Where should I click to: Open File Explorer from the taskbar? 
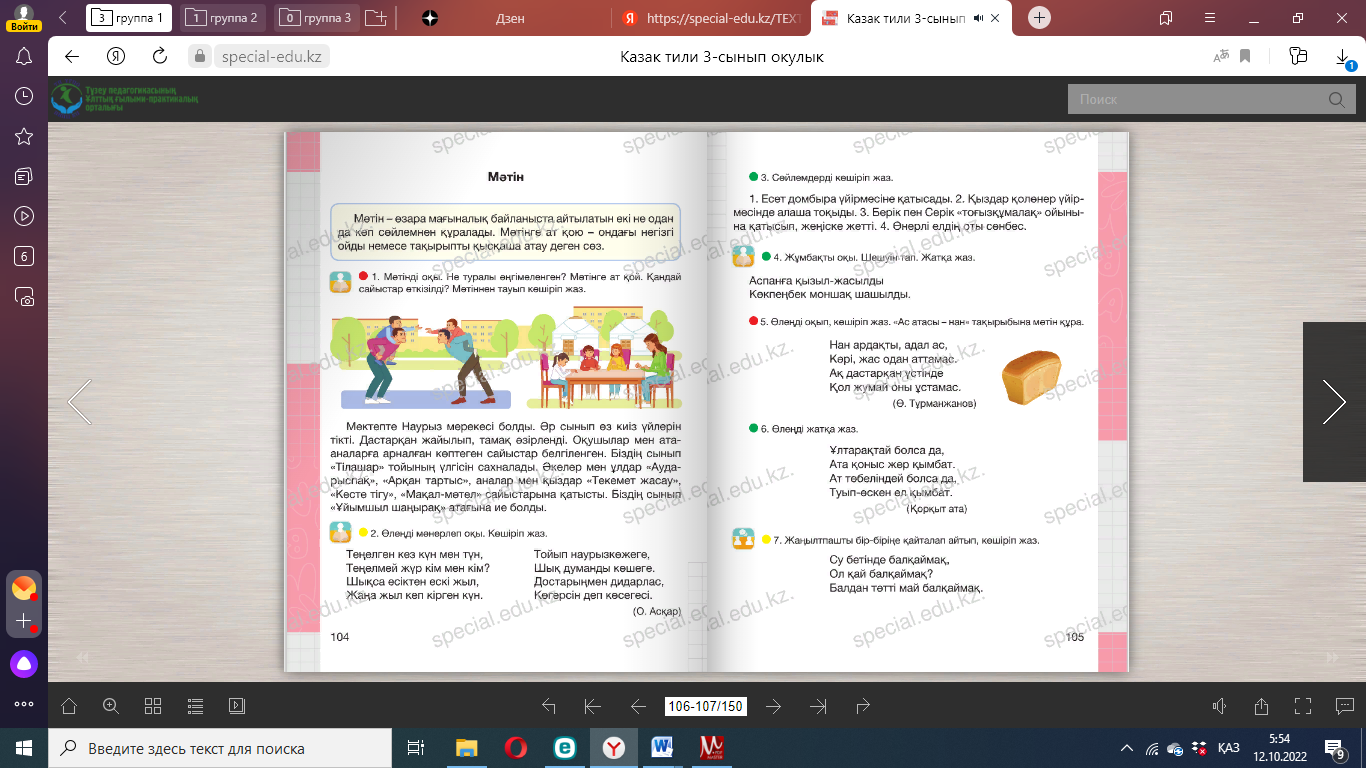(x=467, y=748)
